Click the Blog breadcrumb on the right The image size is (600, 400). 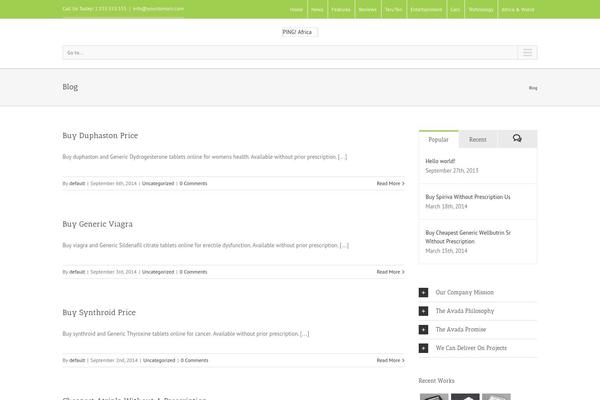pos(533,88)
